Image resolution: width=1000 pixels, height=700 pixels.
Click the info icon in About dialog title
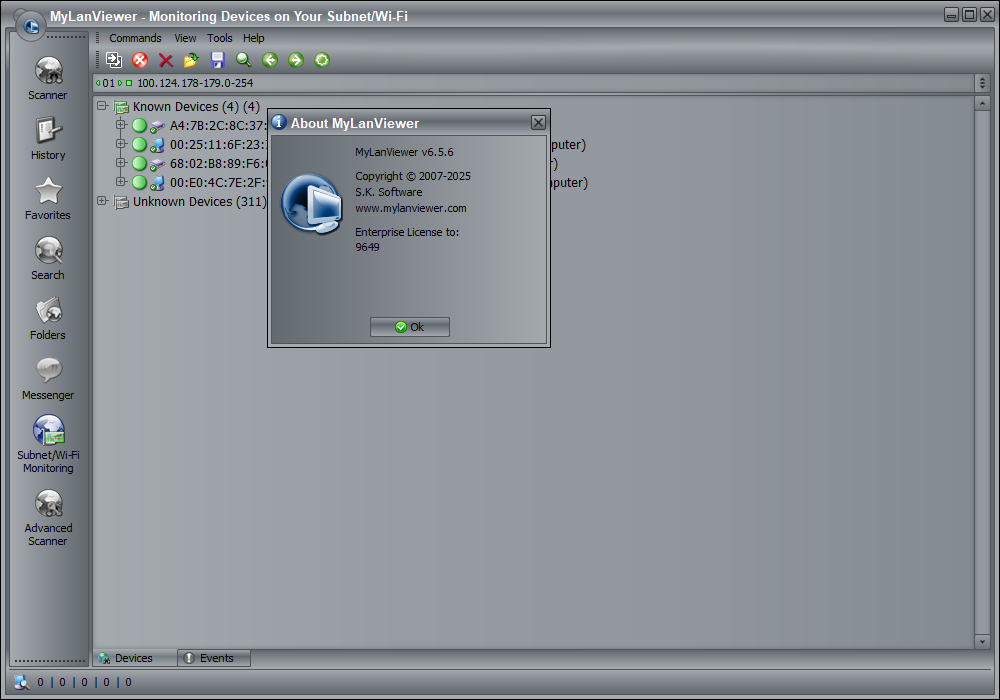click(279, 122)
